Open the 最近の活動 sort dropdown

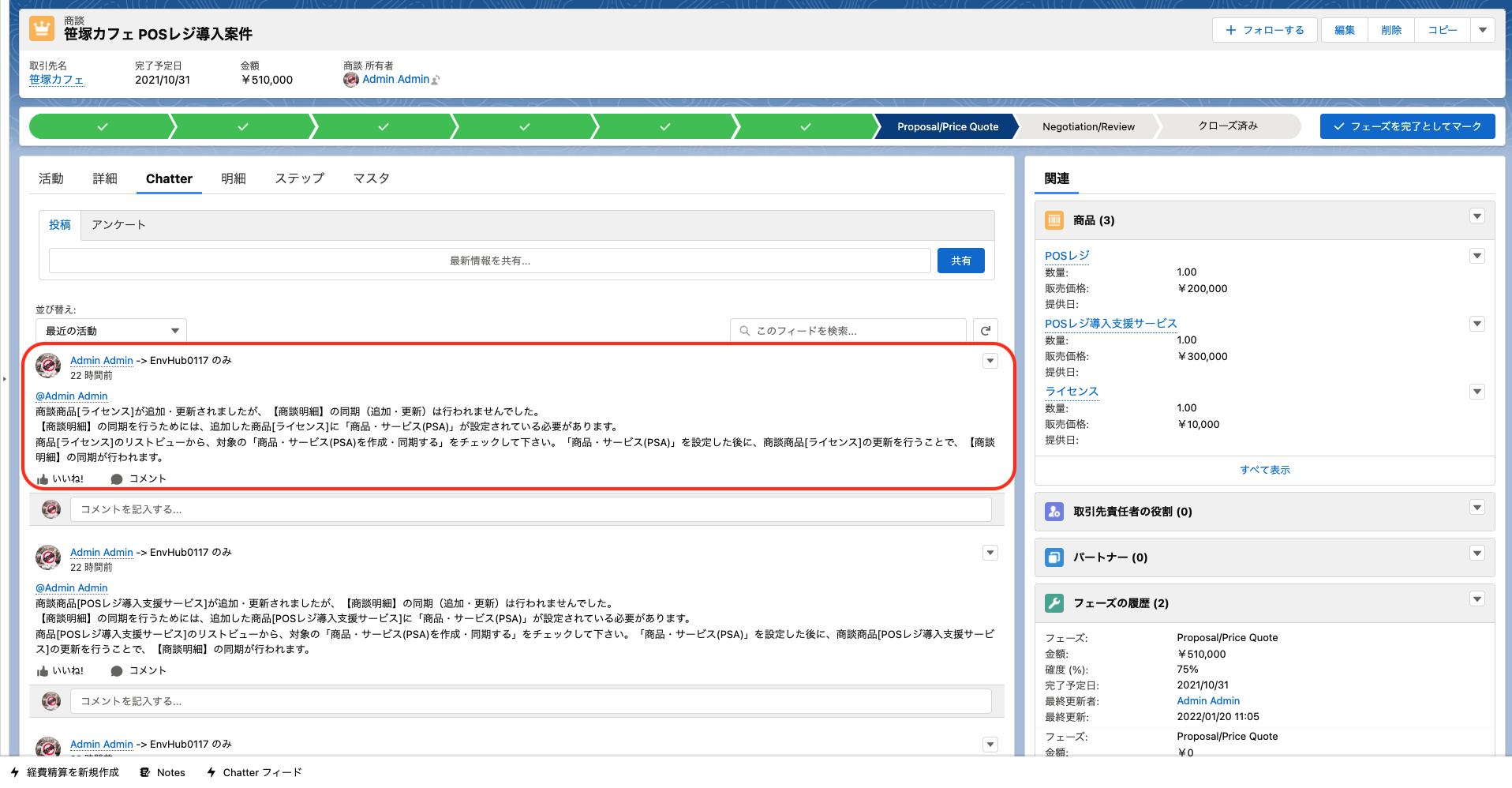pos(111,331)
